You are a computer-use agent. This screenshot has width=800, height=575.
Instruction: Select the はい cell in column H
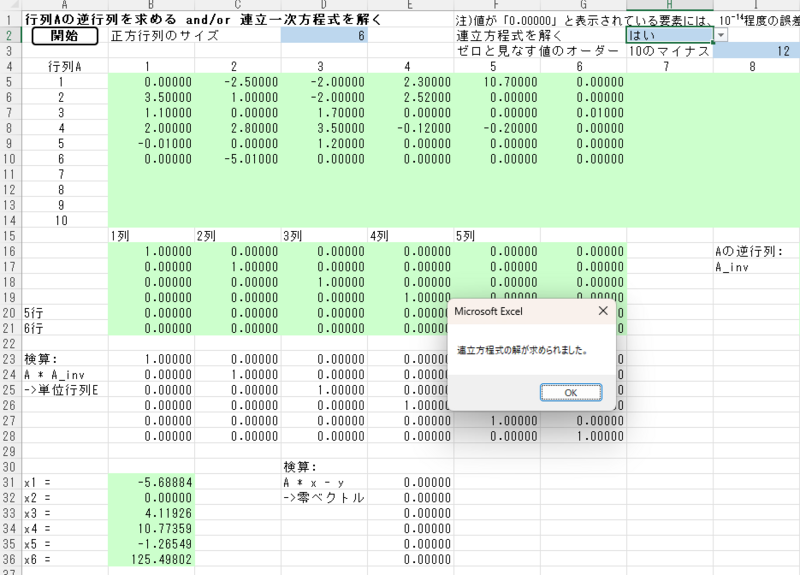point(668,35)
